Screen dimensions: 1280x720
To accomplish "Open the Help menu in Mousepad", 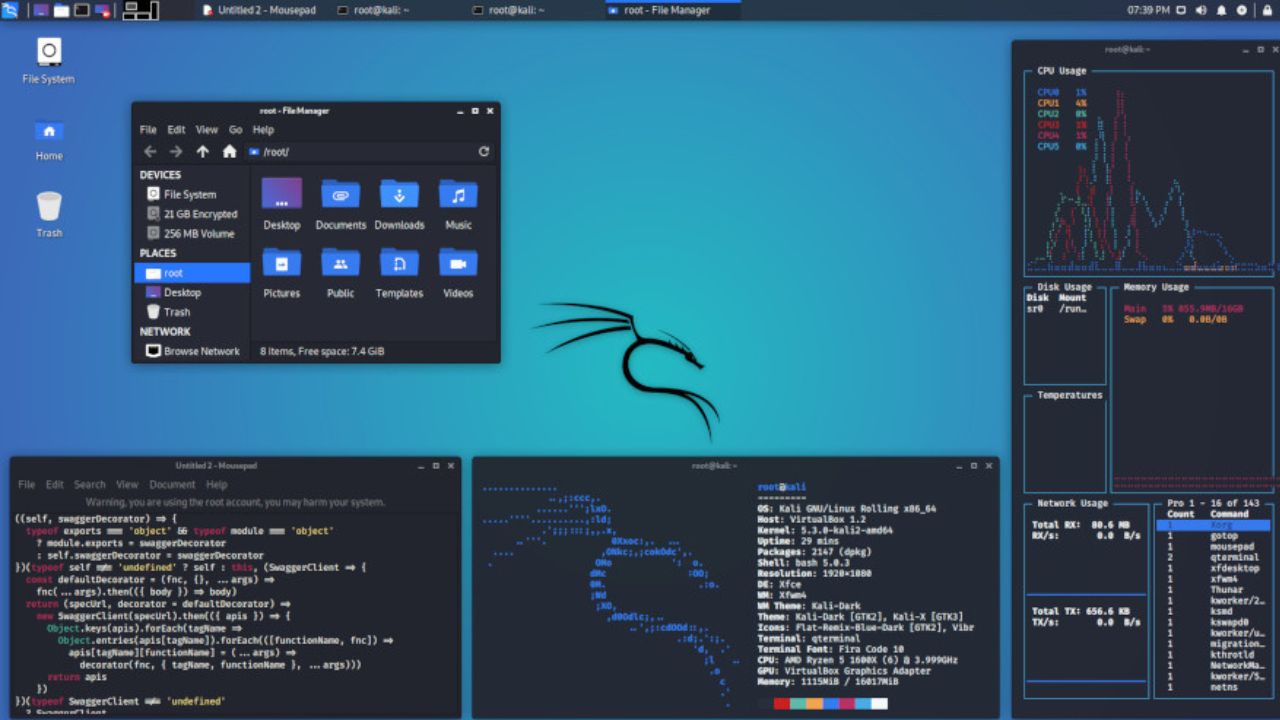I will tap(217, 485).
